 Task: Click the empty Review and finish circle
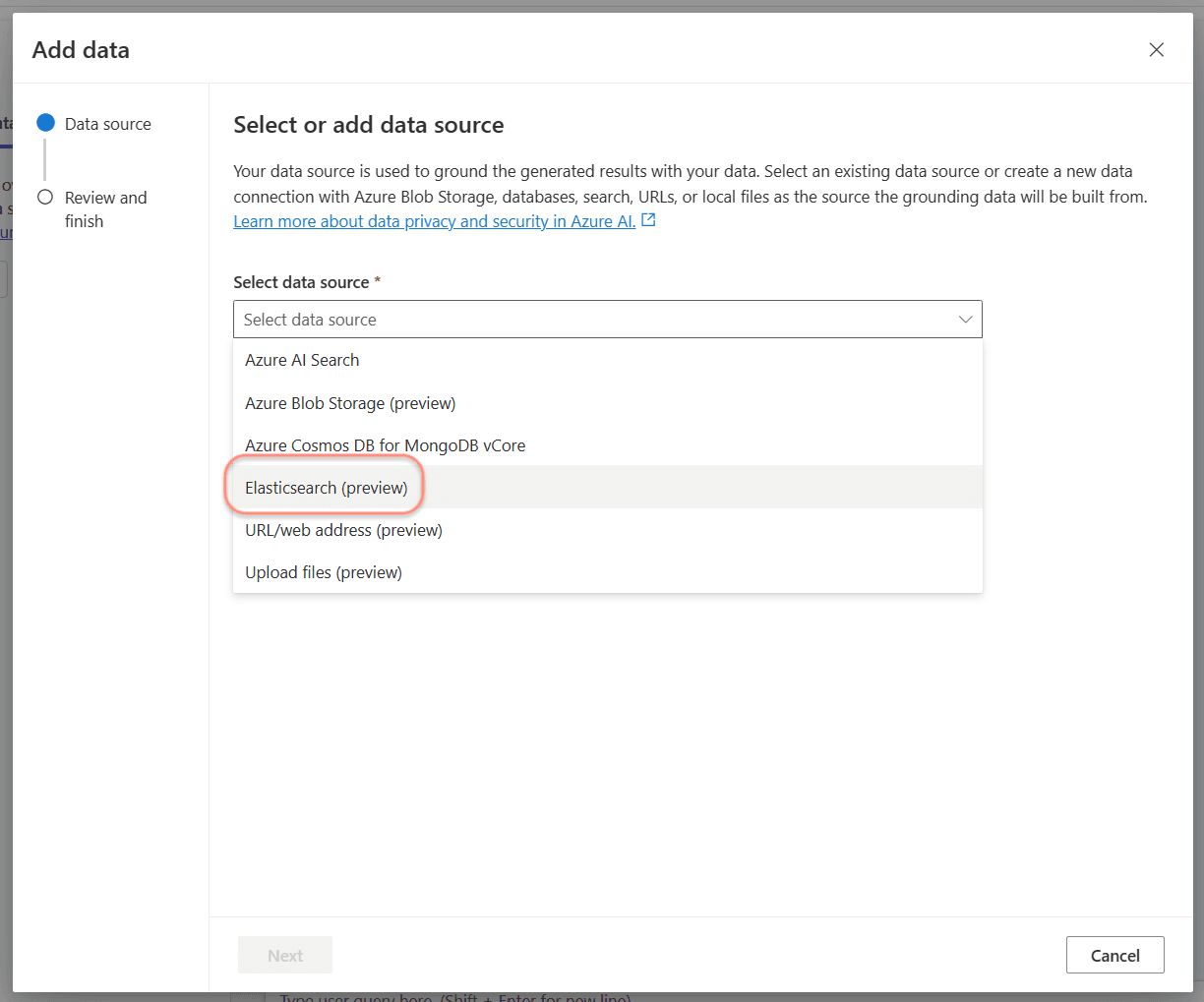45,198
